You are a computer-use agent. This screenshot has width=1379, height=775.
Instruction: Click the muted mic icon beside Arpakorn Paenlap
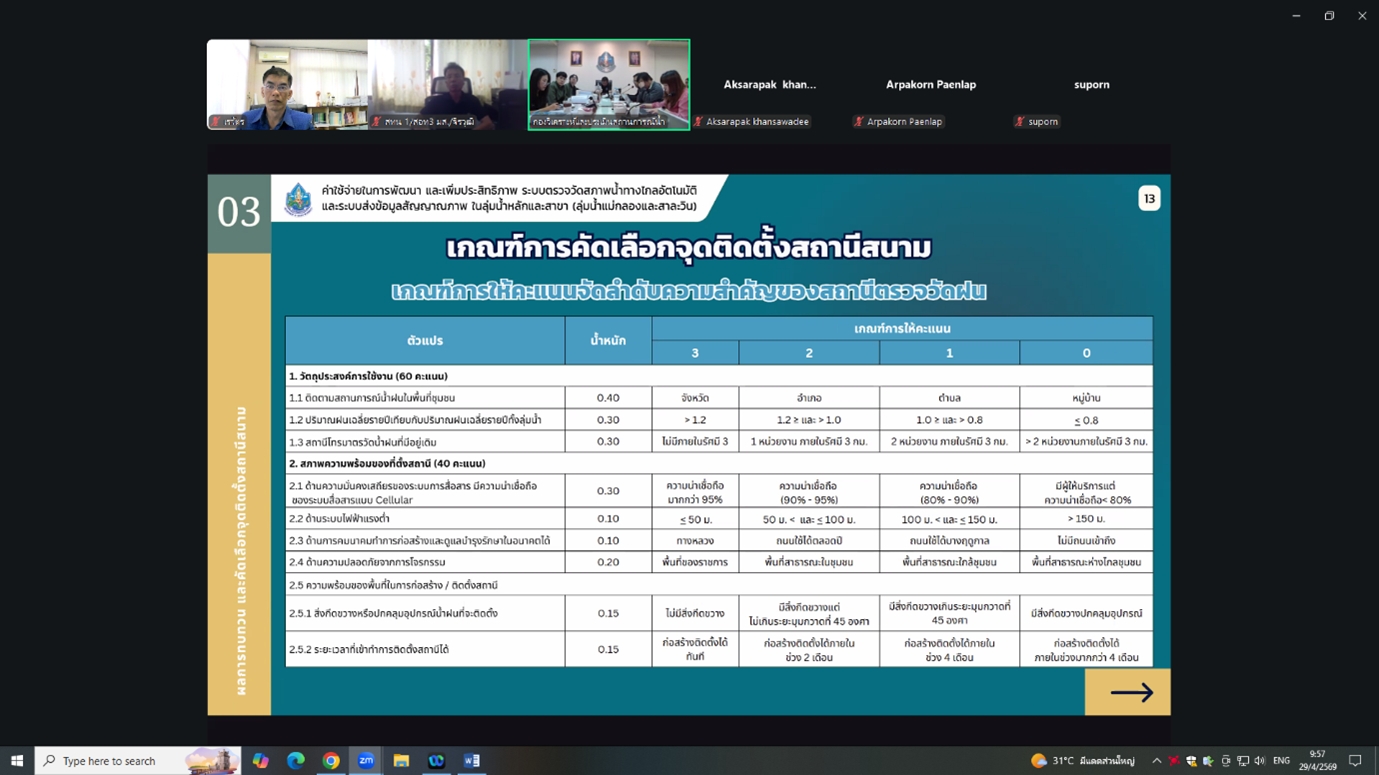858,122
